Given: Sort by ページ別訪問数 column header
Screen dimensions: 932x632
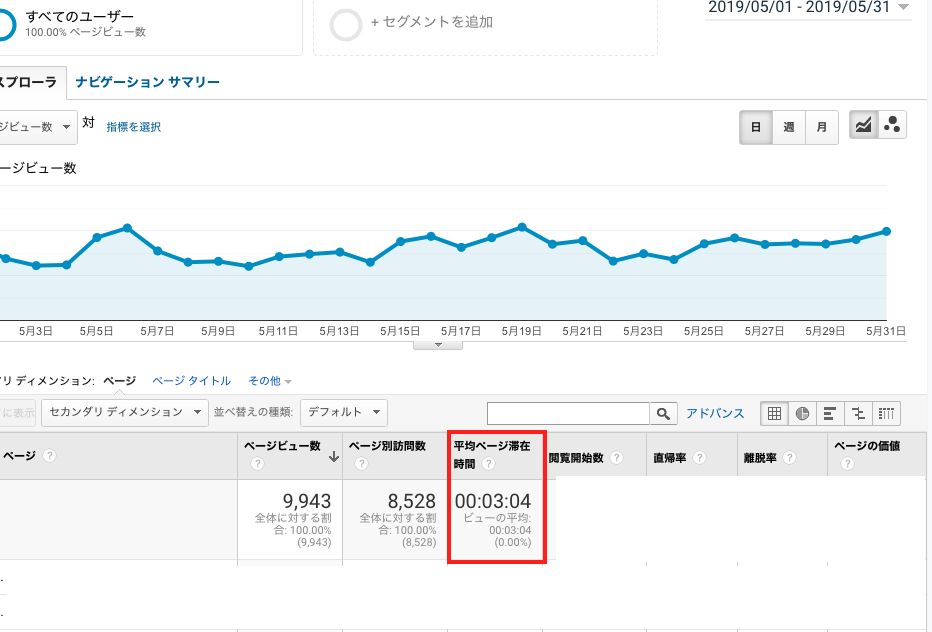Looking at the screenshot, I should click(387, 446).
